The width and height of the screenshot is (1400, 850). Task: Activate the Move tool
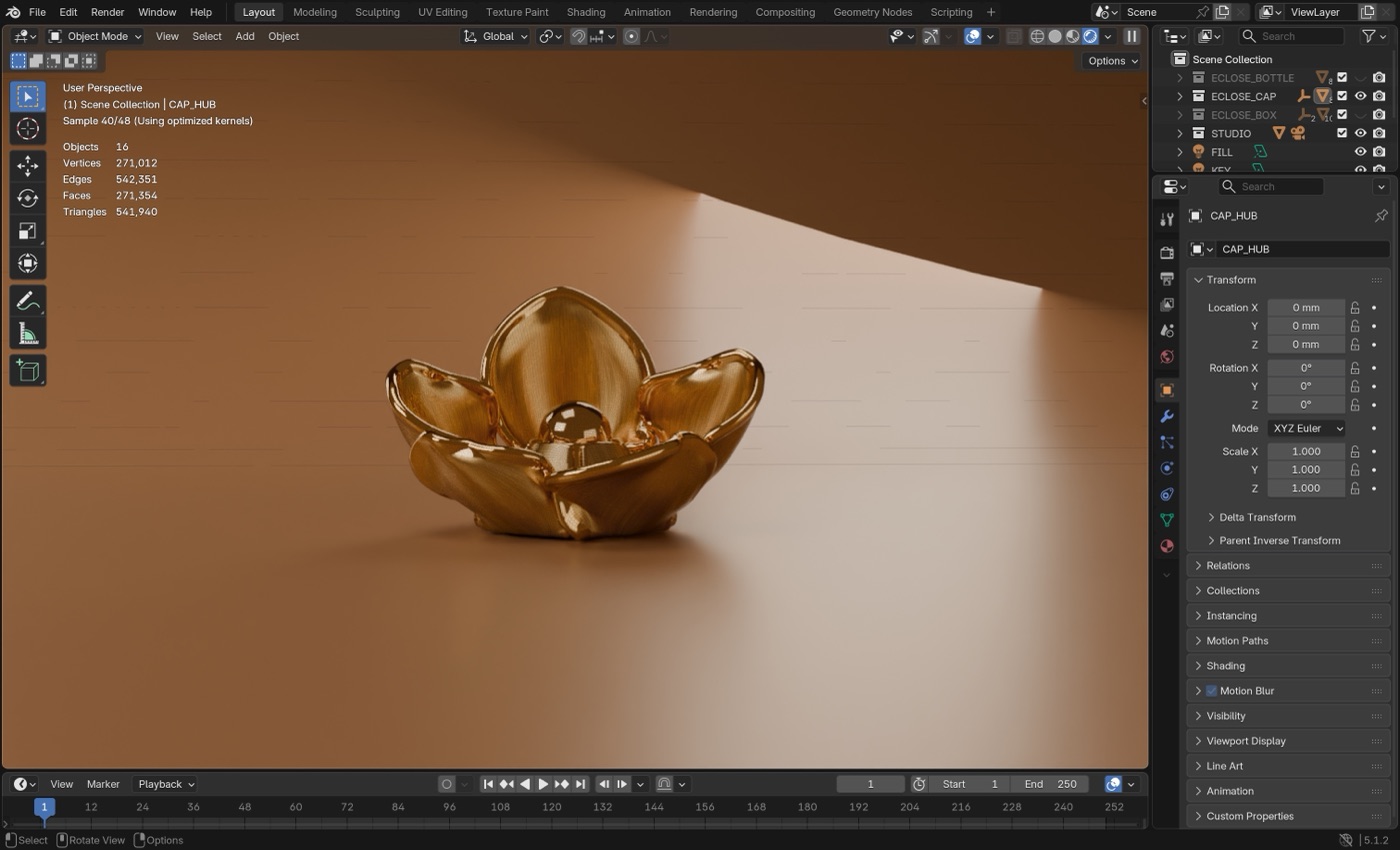pyautogui.click(x=28, y=165)
